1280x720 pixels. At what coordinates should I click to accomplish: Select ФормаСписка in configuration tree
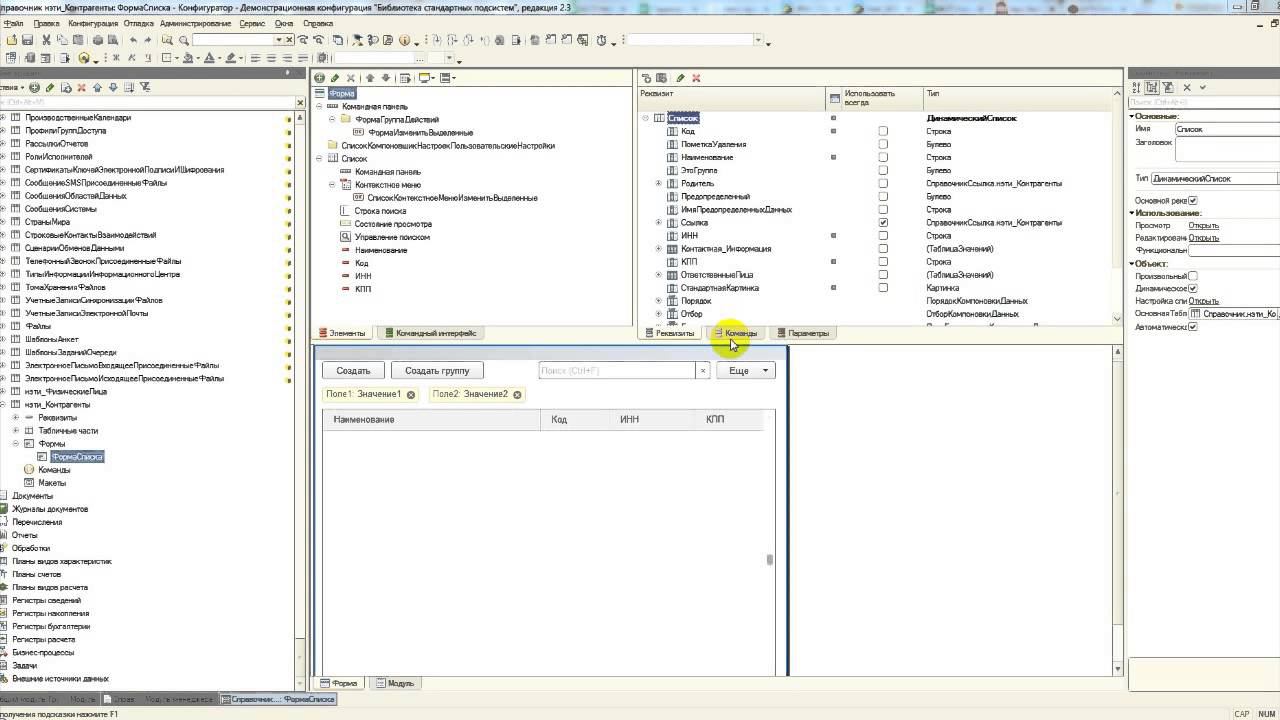[x=77, y=456]
